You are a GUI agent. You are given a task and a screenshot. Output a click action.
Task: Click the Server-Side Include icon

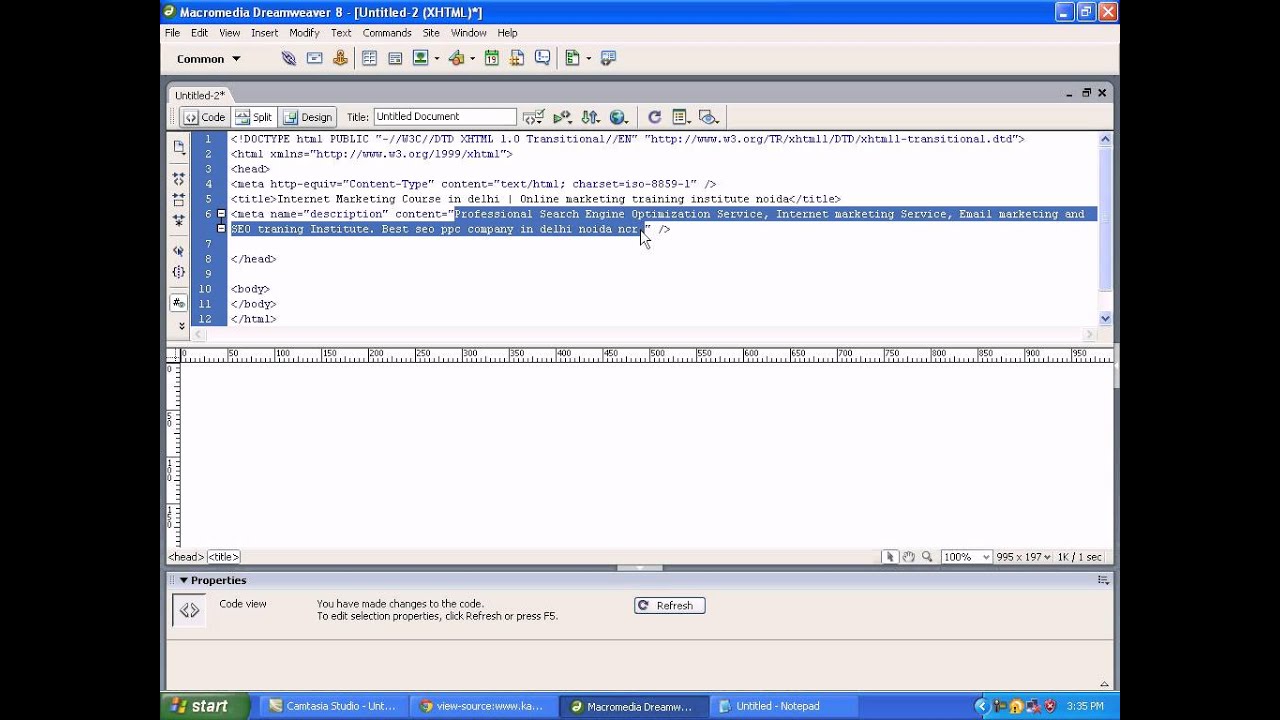pos(517,58)
